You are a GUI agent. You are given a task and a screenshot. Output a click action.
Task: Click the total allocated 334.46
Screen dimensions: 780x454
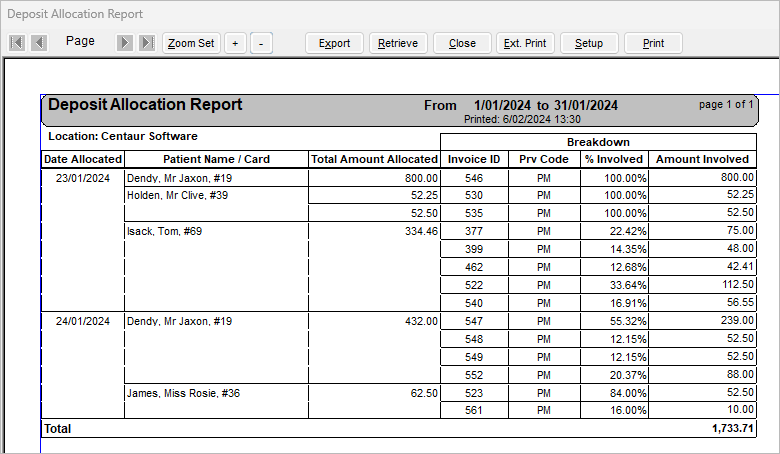[x=421, y=231]
